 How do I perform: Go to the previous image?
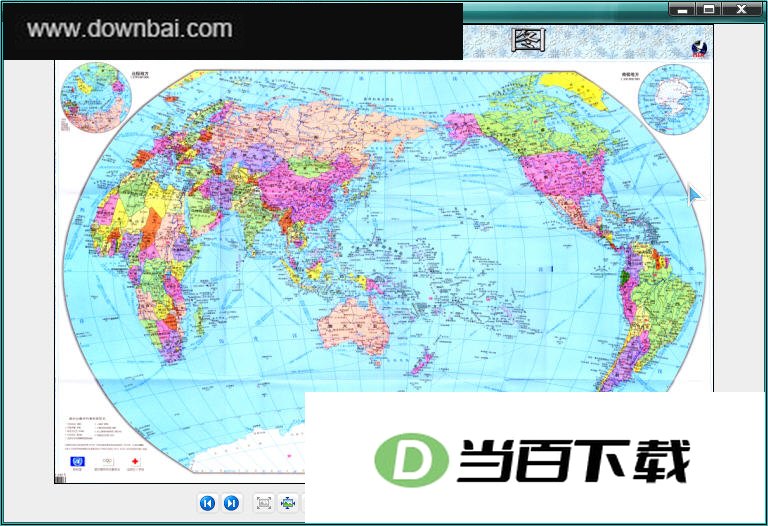click(207, 503)
